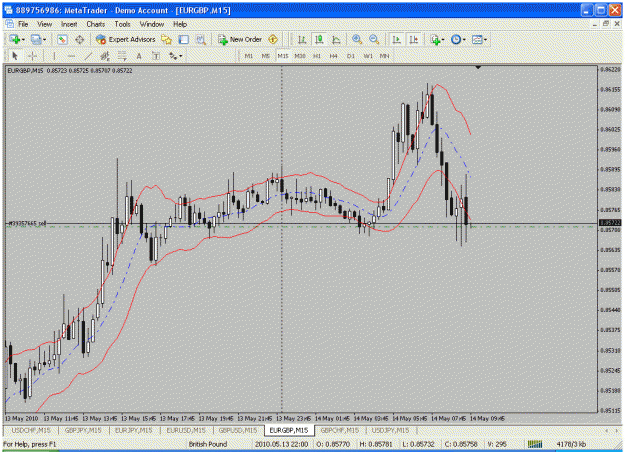
Task: Select the Vertical Line drawing tool
Action: click(x=54, y=56)
